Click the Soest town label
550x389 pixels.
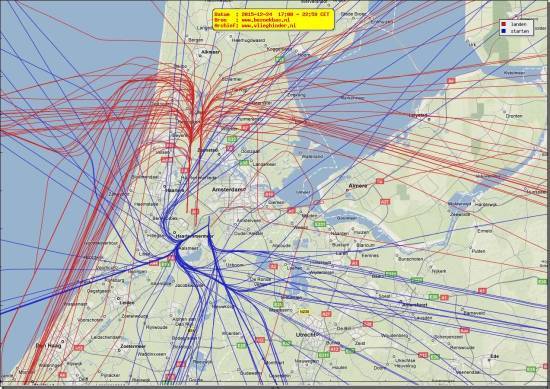[x=384, y=296]
